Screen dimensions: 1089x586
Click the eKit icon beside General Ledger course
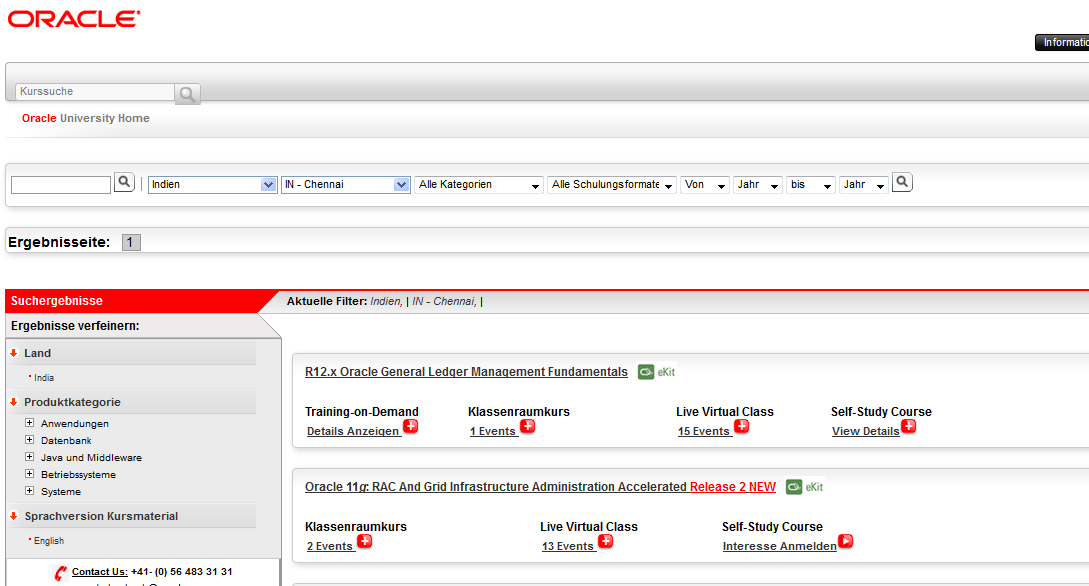click(x=656, y=371)
